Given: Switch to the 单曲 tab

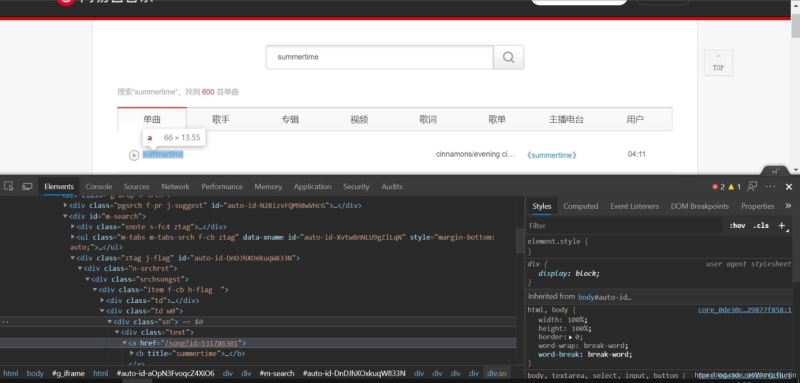Looking at the screenshot, I should (152, 119).
